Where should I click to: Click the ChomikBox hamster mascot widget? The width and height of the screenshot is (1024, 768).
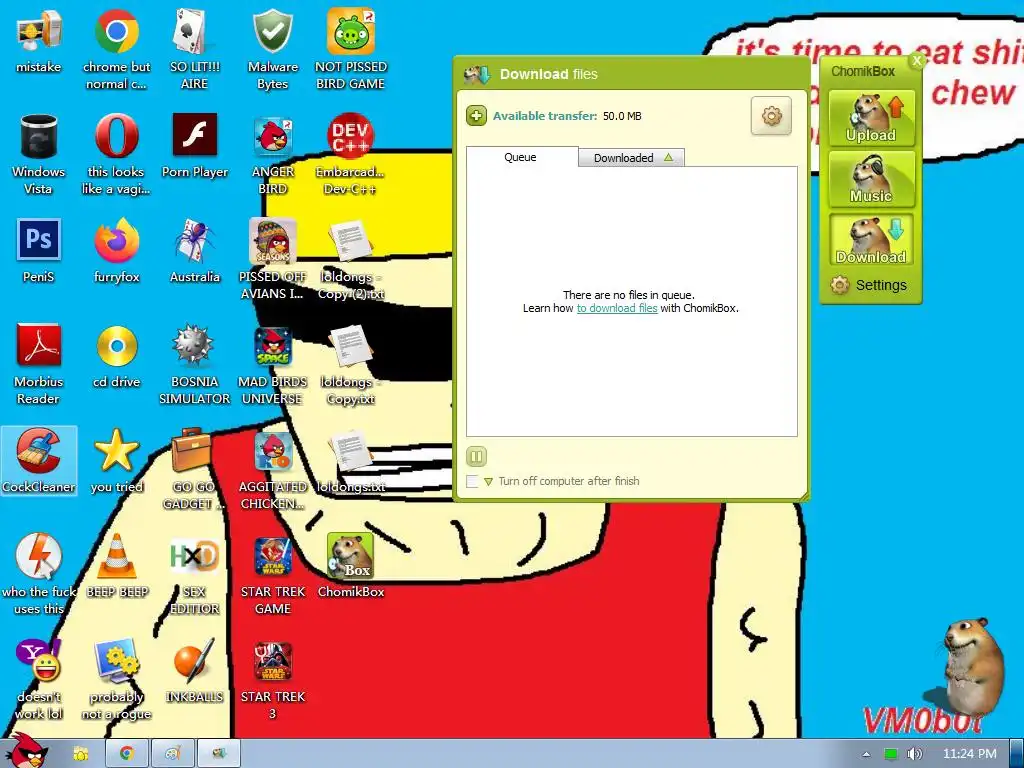(x=972, y=666)
